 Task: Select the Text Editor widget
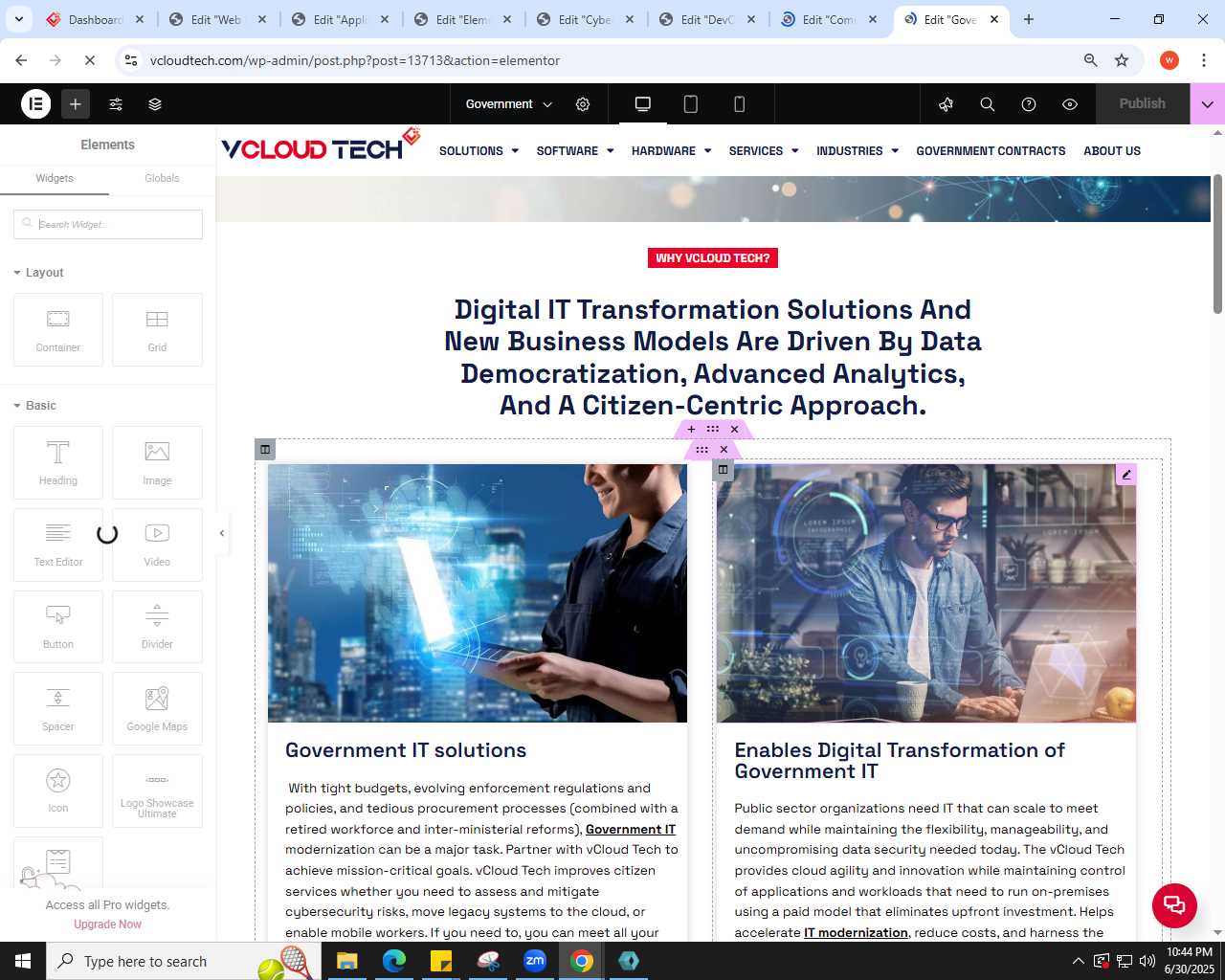click(x=58, y=545)
